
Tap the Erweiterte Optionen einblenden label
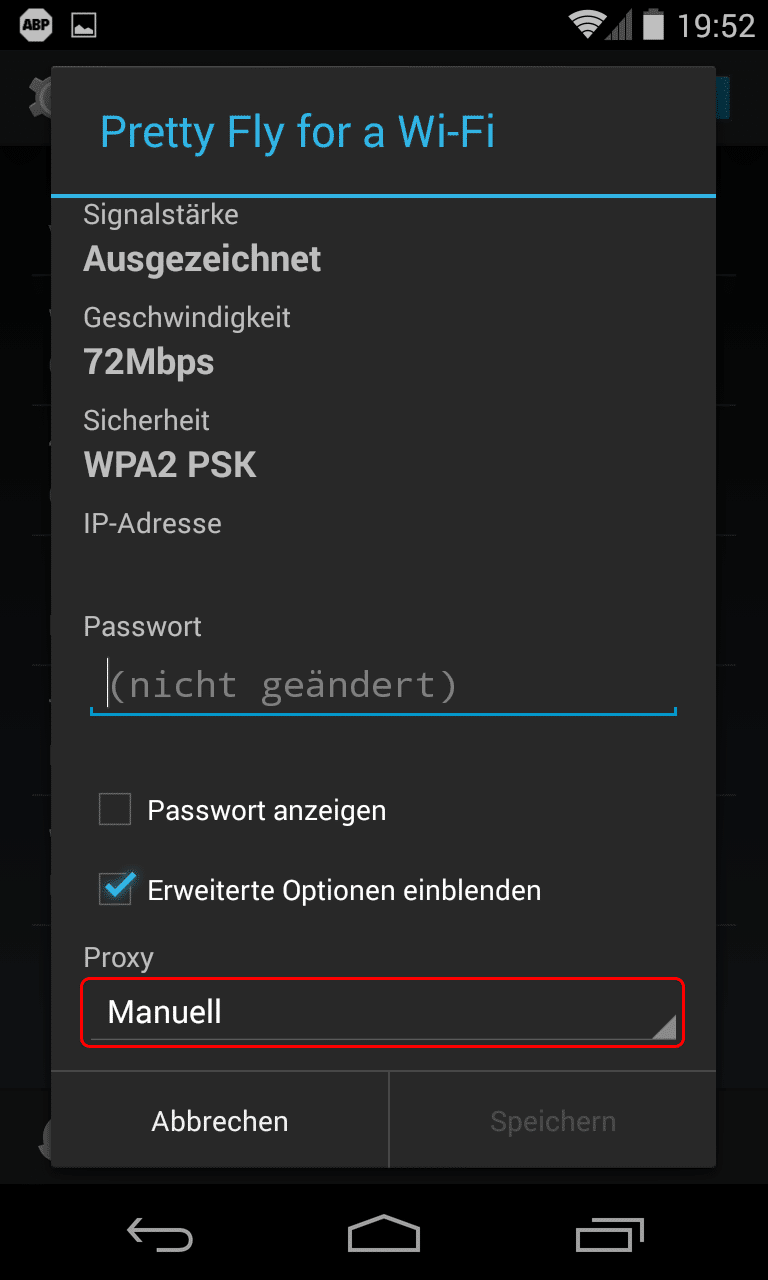click(x=344, y=890)
